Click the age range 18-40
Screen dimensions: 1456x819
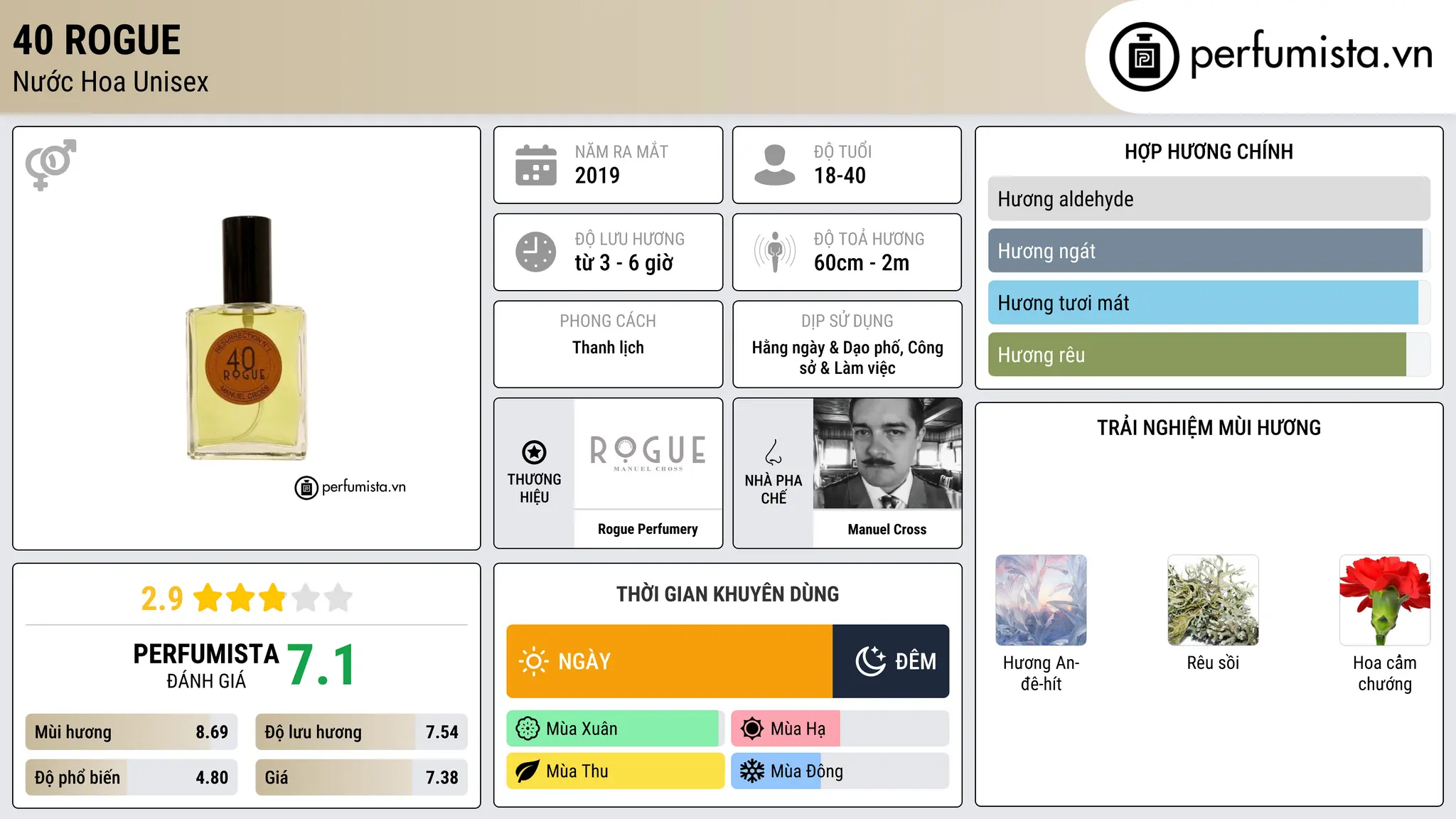point(840,176)
